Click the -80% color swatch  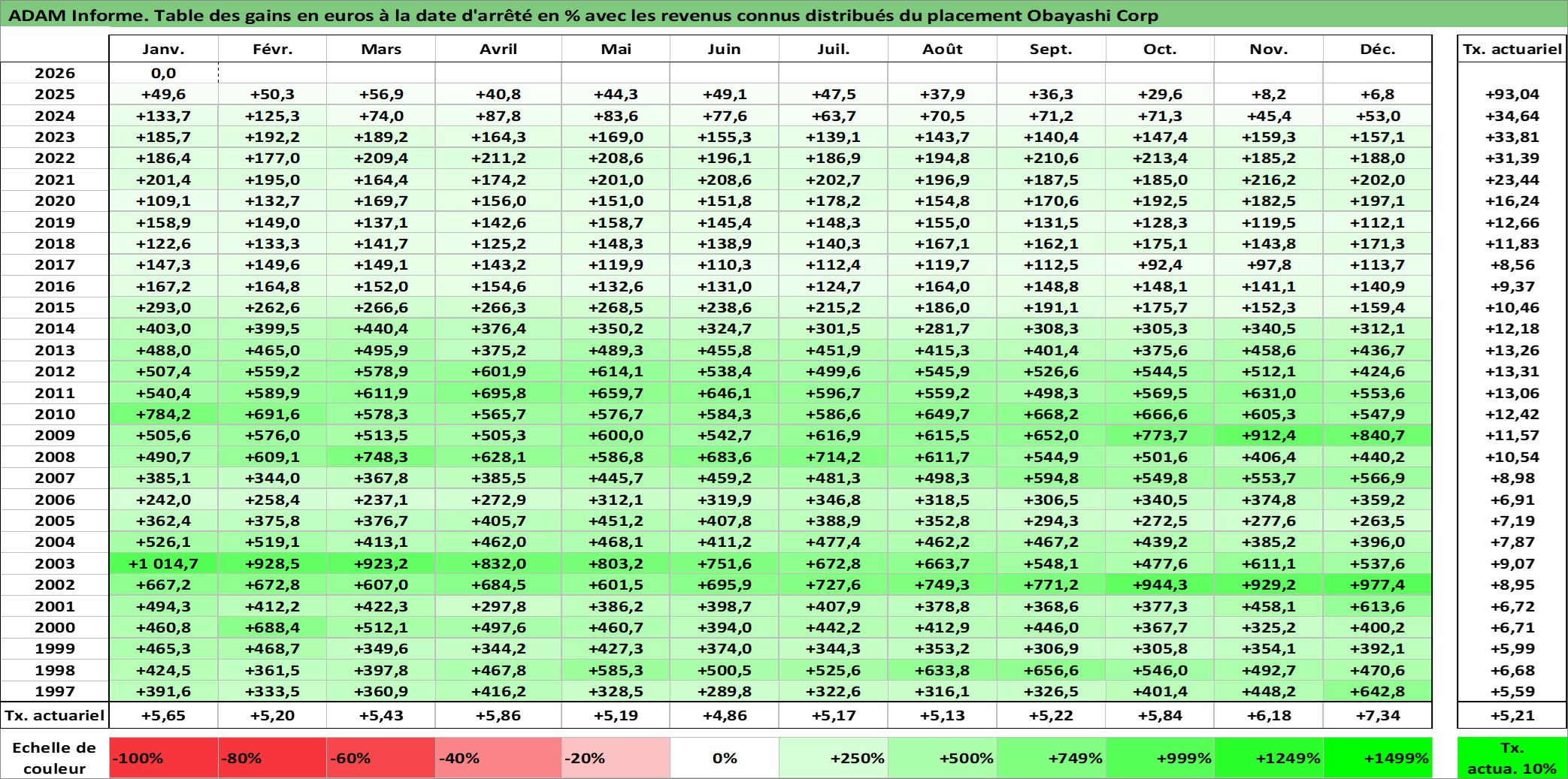[x=273, y=758]
